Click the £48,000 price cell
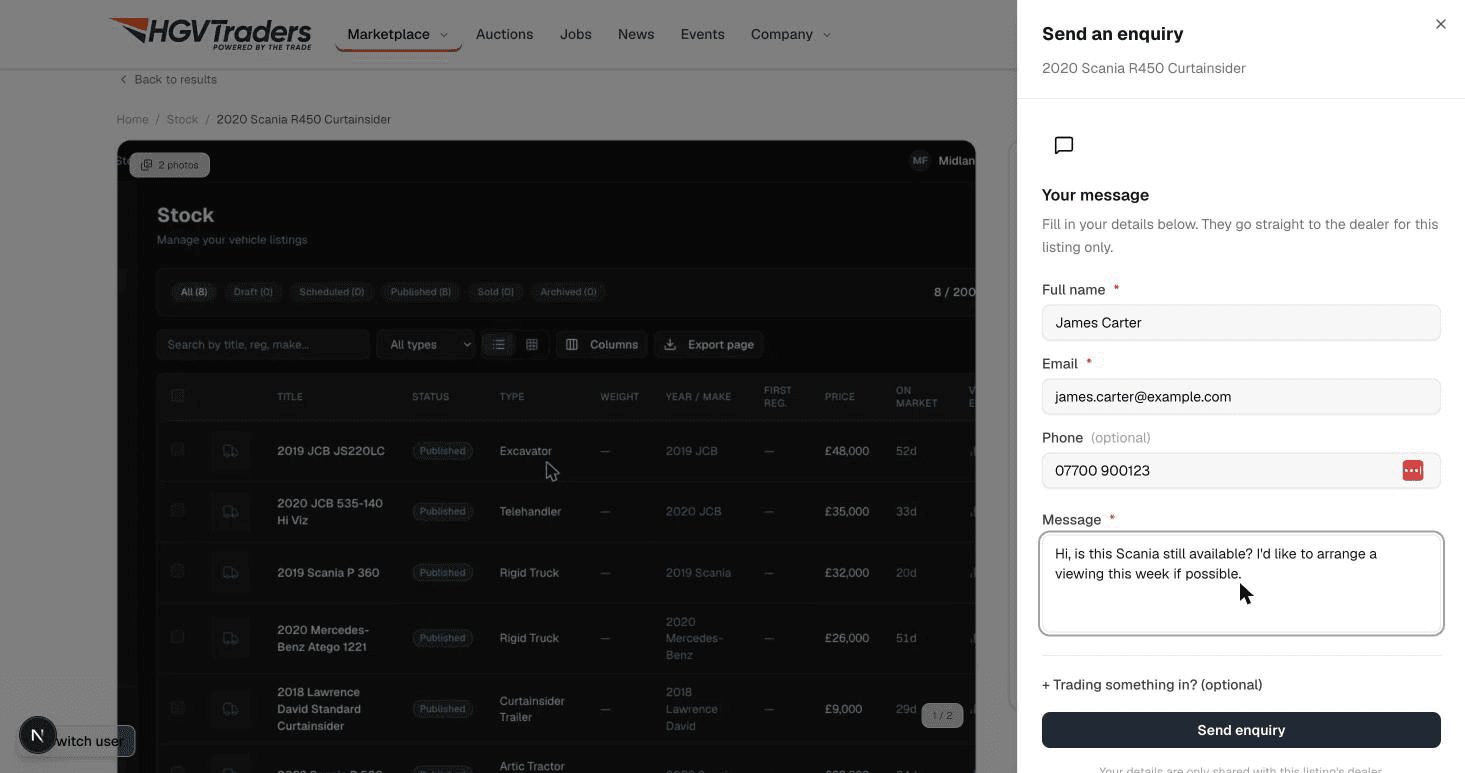 click(847, 451)
